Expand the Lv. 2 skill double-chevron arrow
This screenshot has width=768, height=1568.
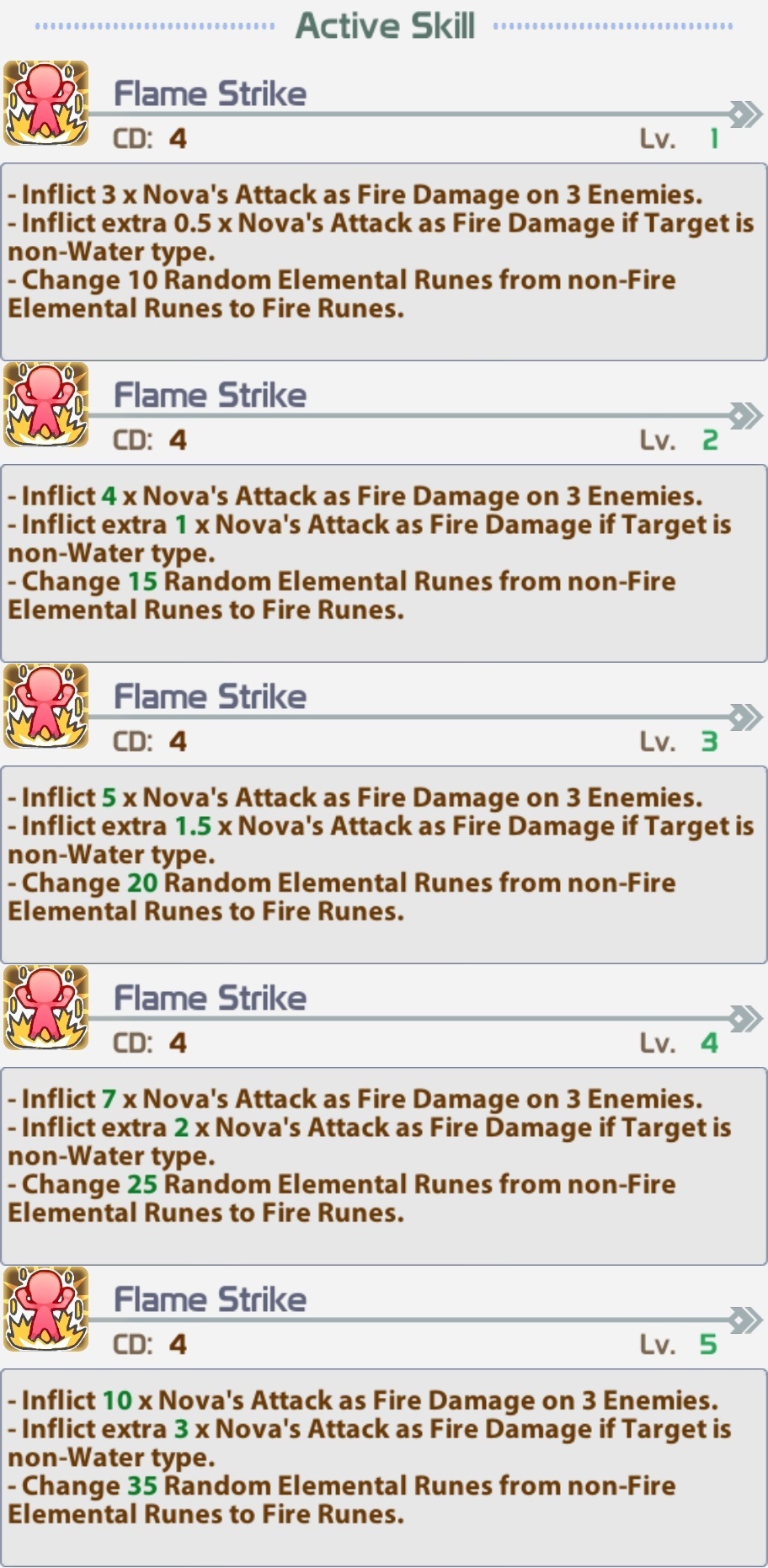click(745, 415)
